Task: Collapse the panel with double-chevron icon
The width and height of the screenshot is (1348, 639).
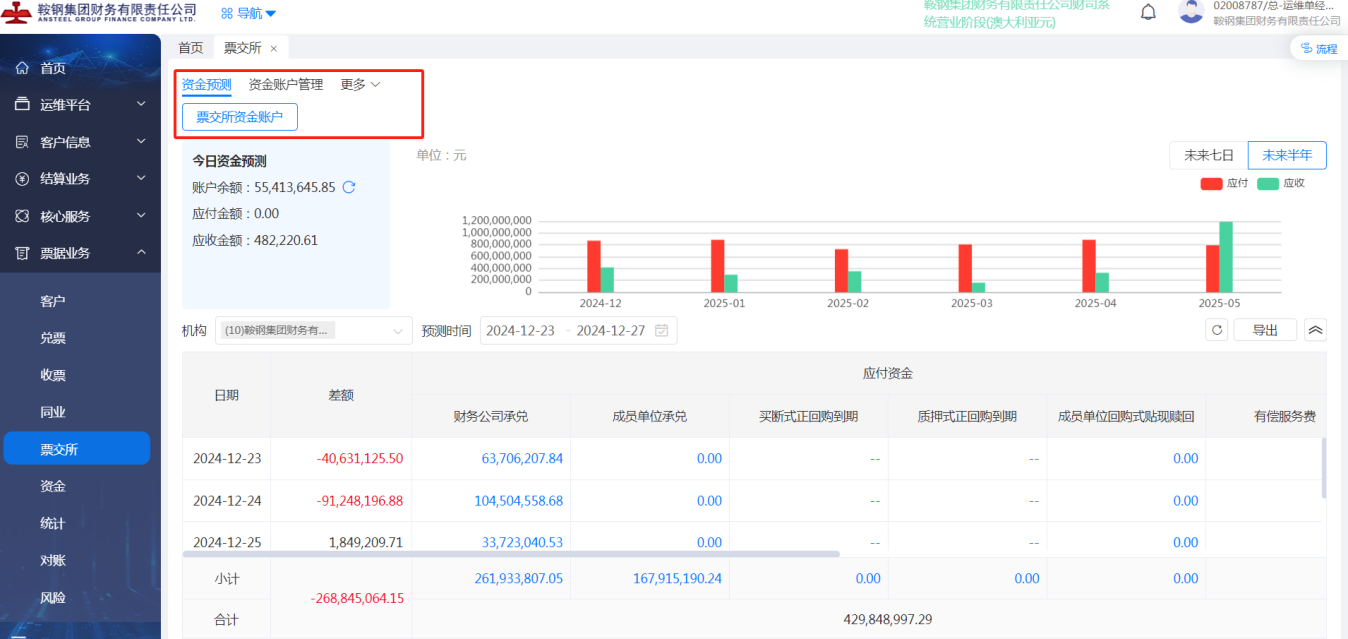Action: tap(1316, 330)
